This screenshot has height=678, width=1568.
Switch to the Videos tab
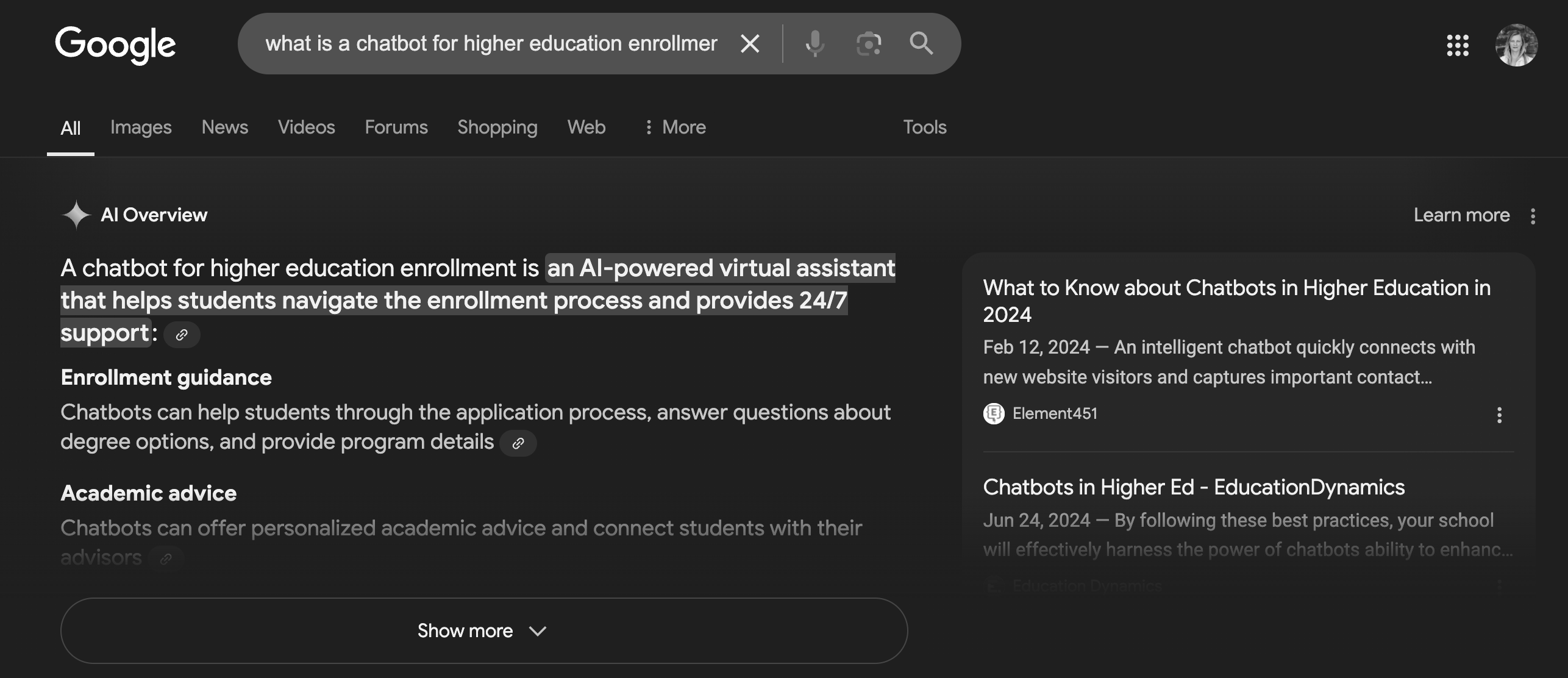pos(306,127)
